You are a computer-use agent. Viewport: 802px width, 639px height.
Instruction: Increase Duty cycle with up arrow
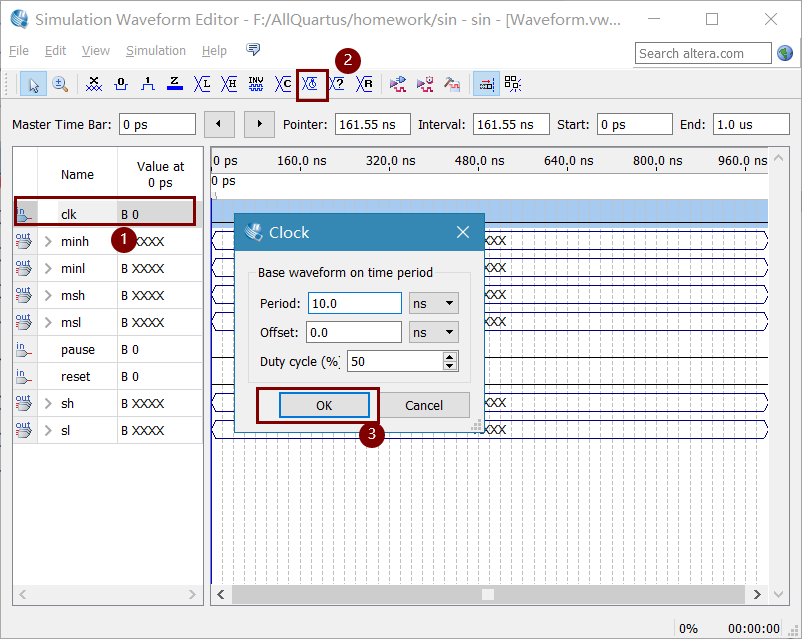pos(450,357)
